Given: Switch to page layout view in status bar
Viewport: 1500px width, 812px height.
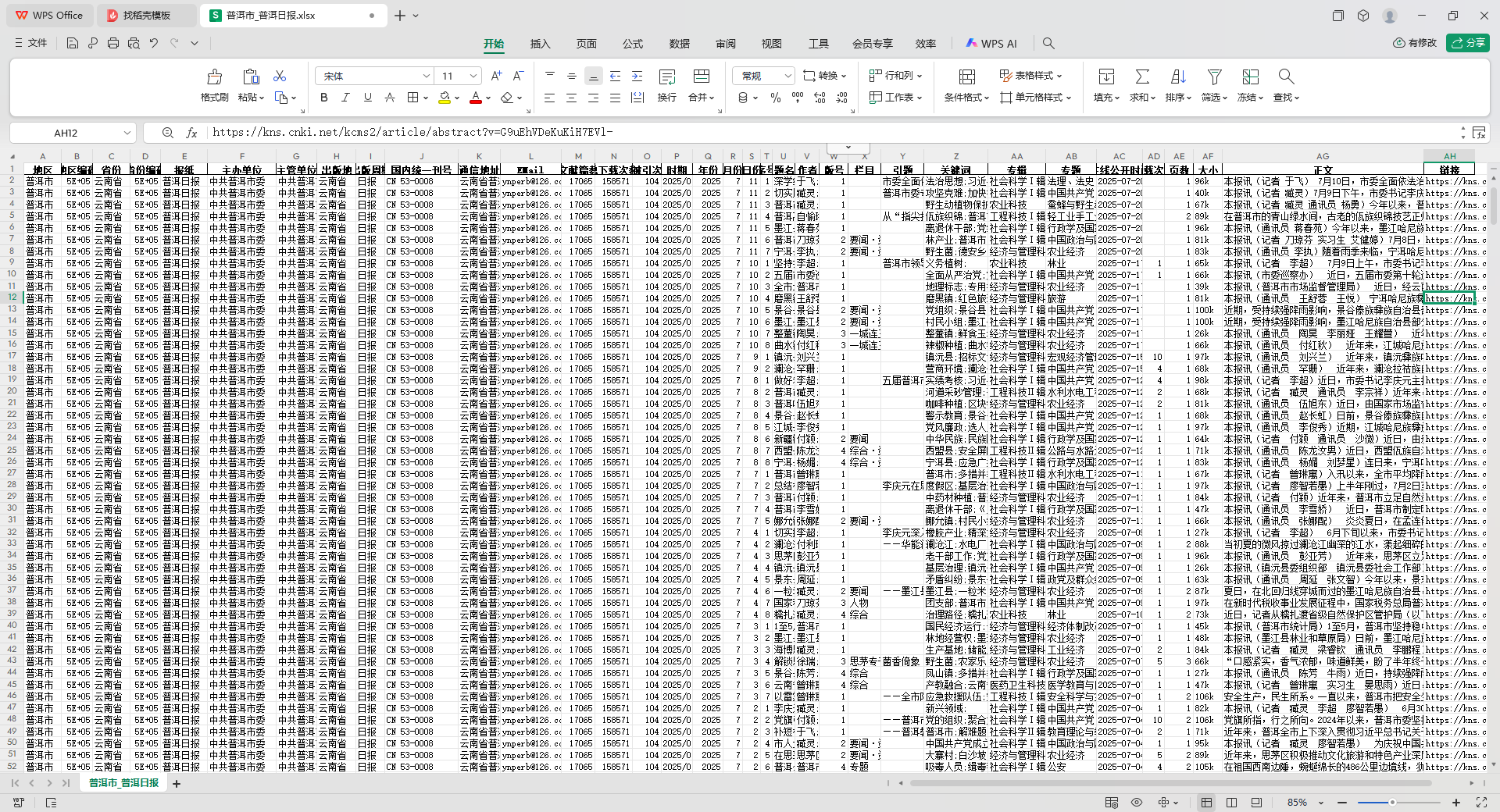Looking at the screenshot, I should tap(1231, 803).
